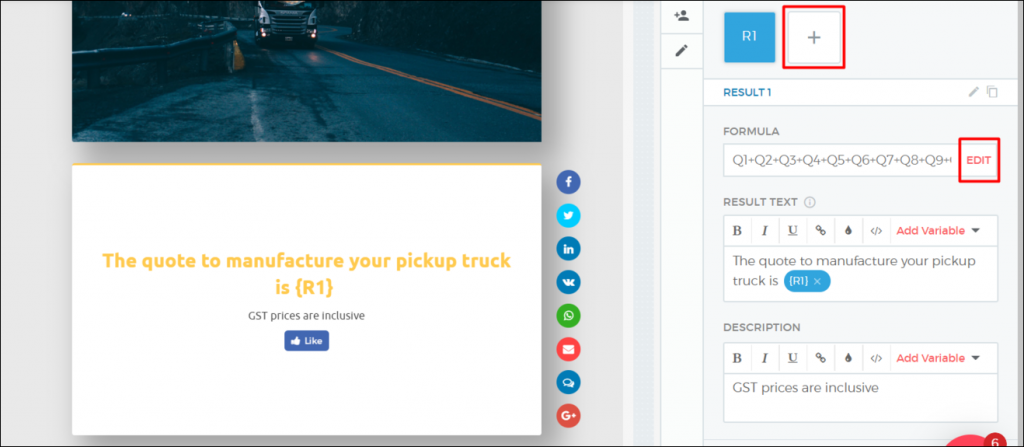Share on Google Plus
The image size is (1024, 447).
coord(568,415)
